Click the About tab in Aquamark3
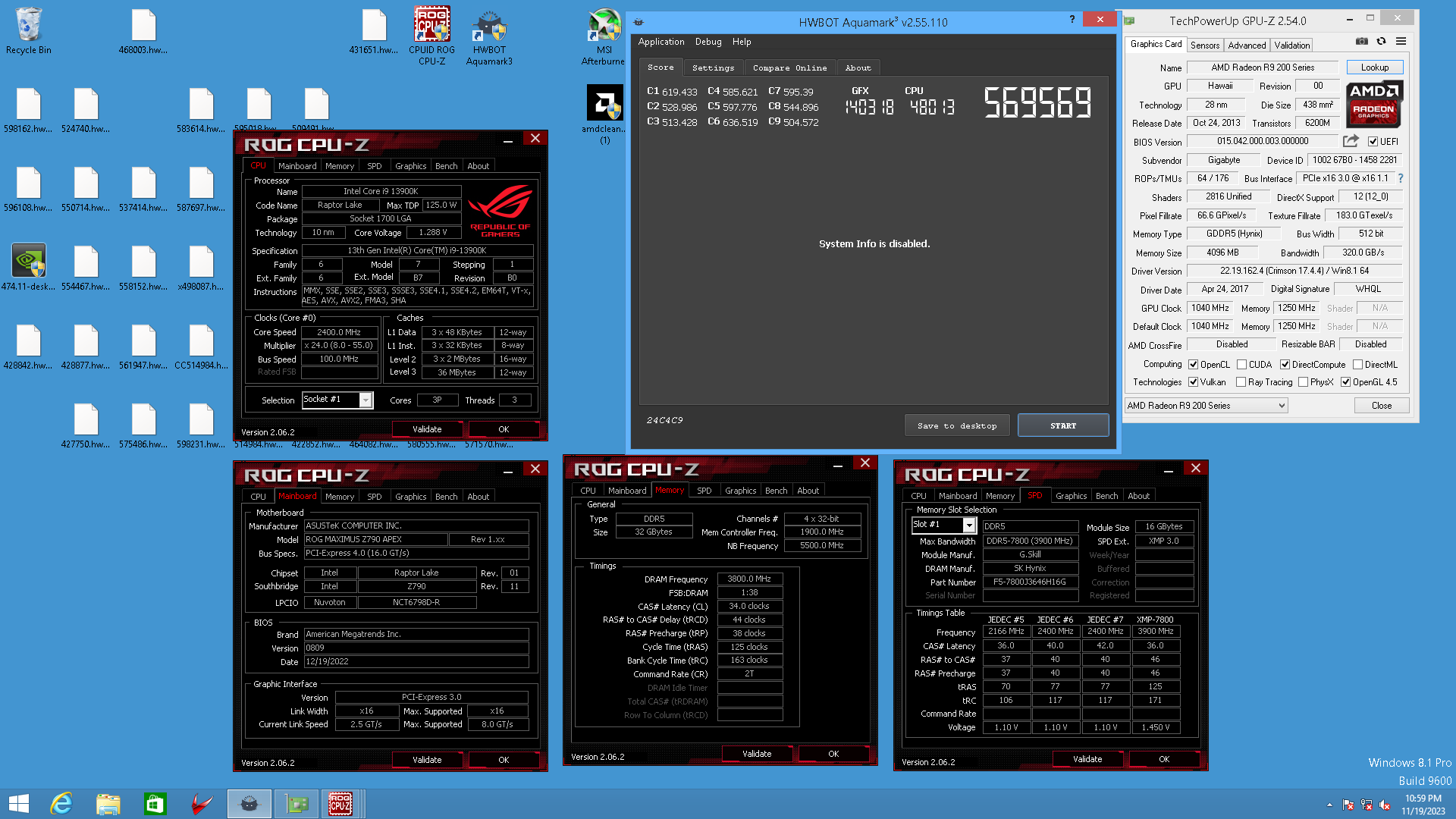Viewport: 1456px width, 819px height. (x=858, y=67)
